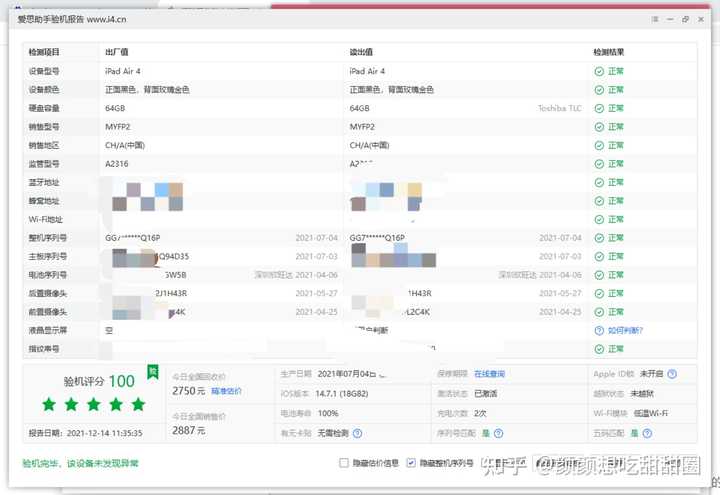This screenshot has height=495, width=720.
Task: Click the check icon in 电池序列号 row
Action: click(599, 275)
